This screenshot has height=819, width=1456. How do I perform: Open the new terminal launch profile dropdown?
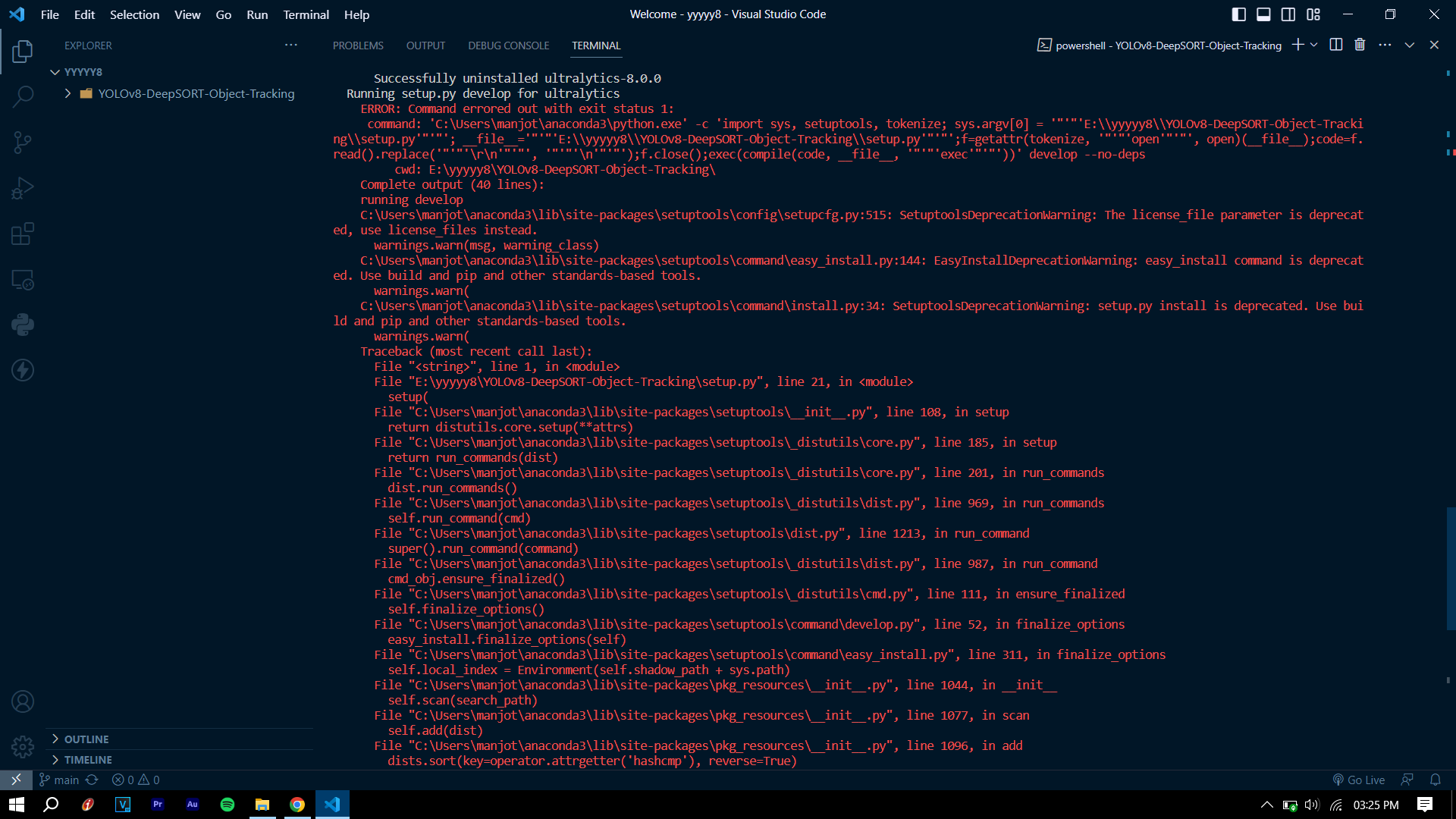coord(1314,45)
